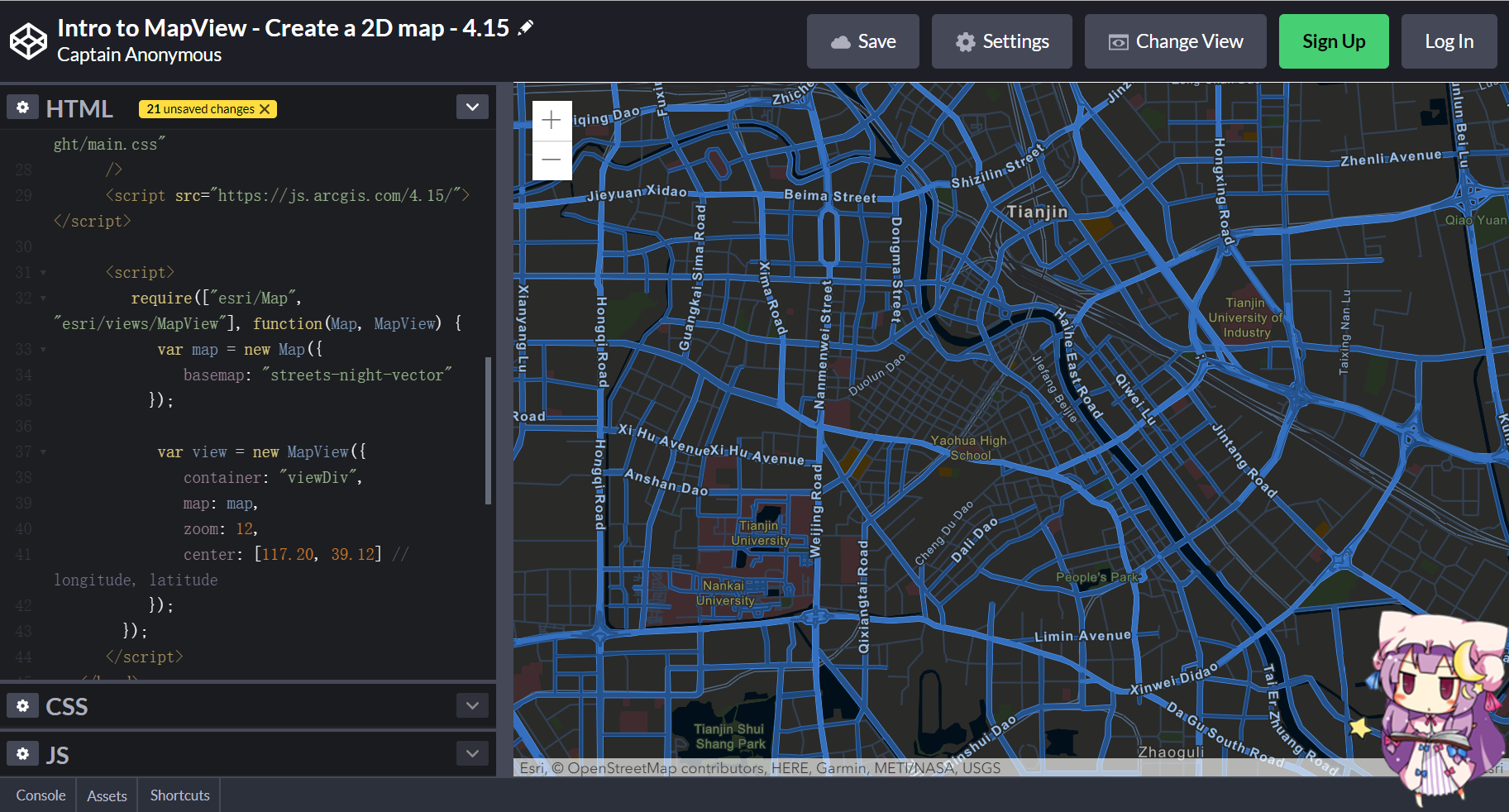Click the Sign Up button
The height and width of the screenshot is (812, 1509).
pyautogui.click(x=1334, y=41)
